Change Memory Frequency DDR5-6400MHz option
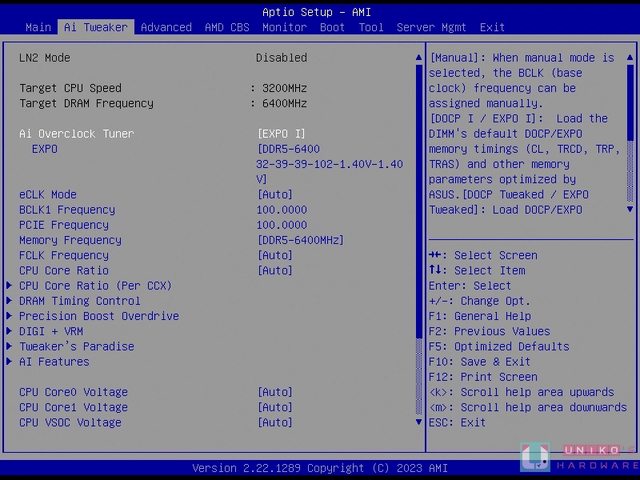640x480 pixels. pos(301,240)
